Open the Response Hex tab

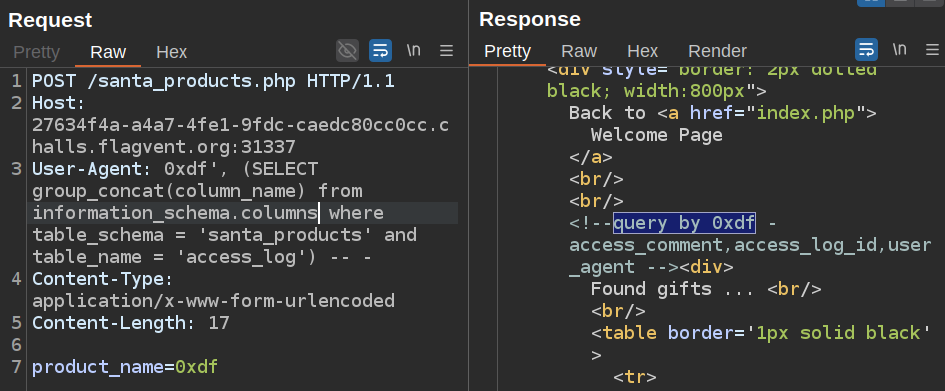642,51
